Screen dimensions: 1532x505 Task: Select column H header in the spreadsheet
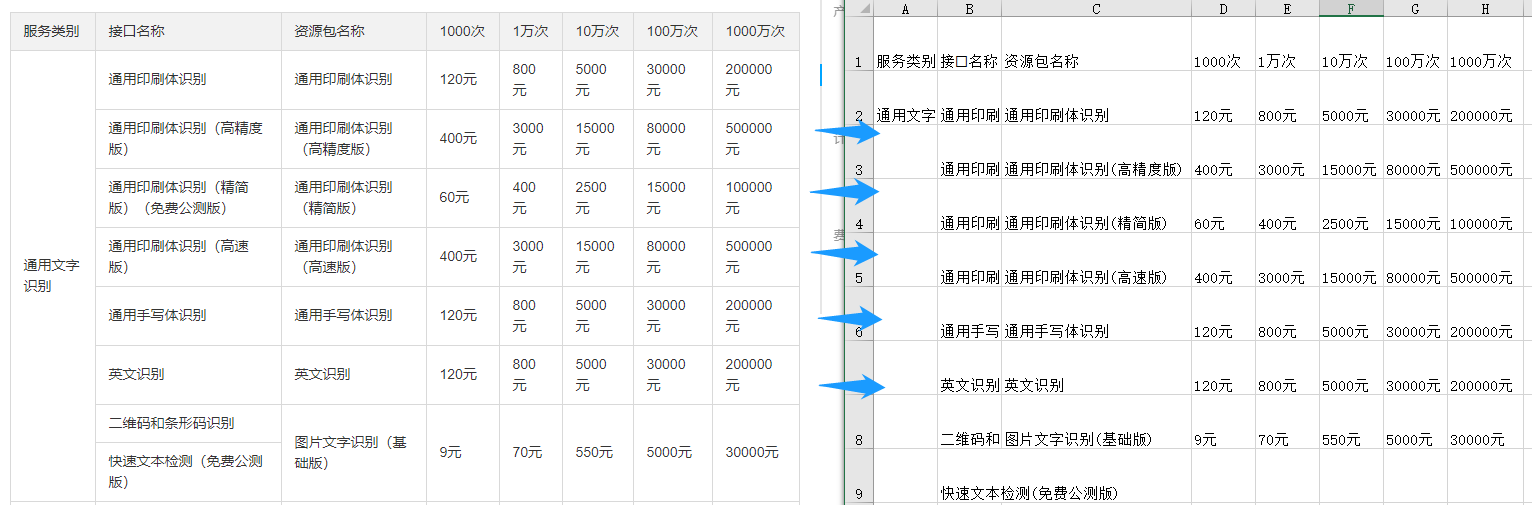click(x=1485, y=8)
